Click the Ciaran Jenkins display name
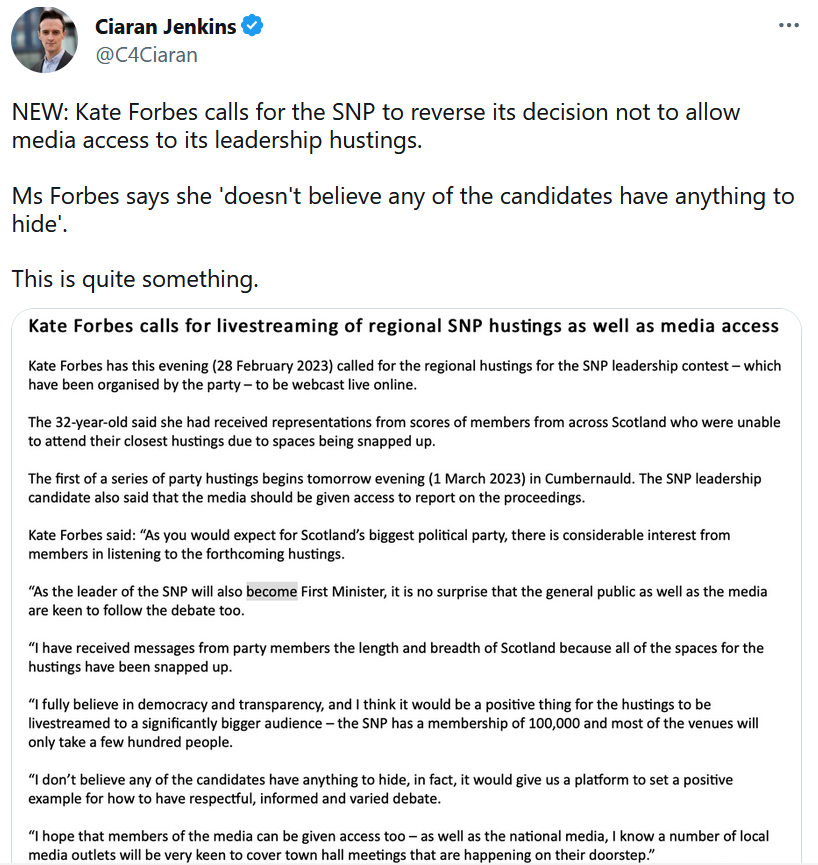Image resolution: width=818 pixels, height=865 pixels. point(165,26)
